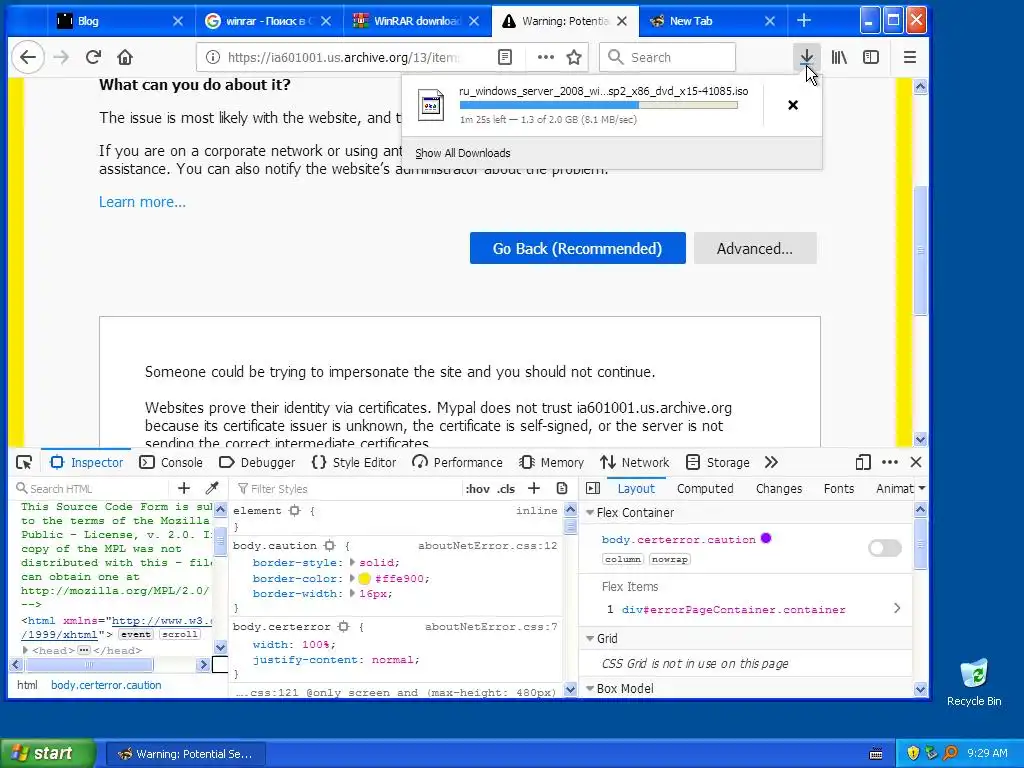The height and width of the screenshot is (768, 1024).
Task: Expand the border-width property
Action: pos(352,594)
